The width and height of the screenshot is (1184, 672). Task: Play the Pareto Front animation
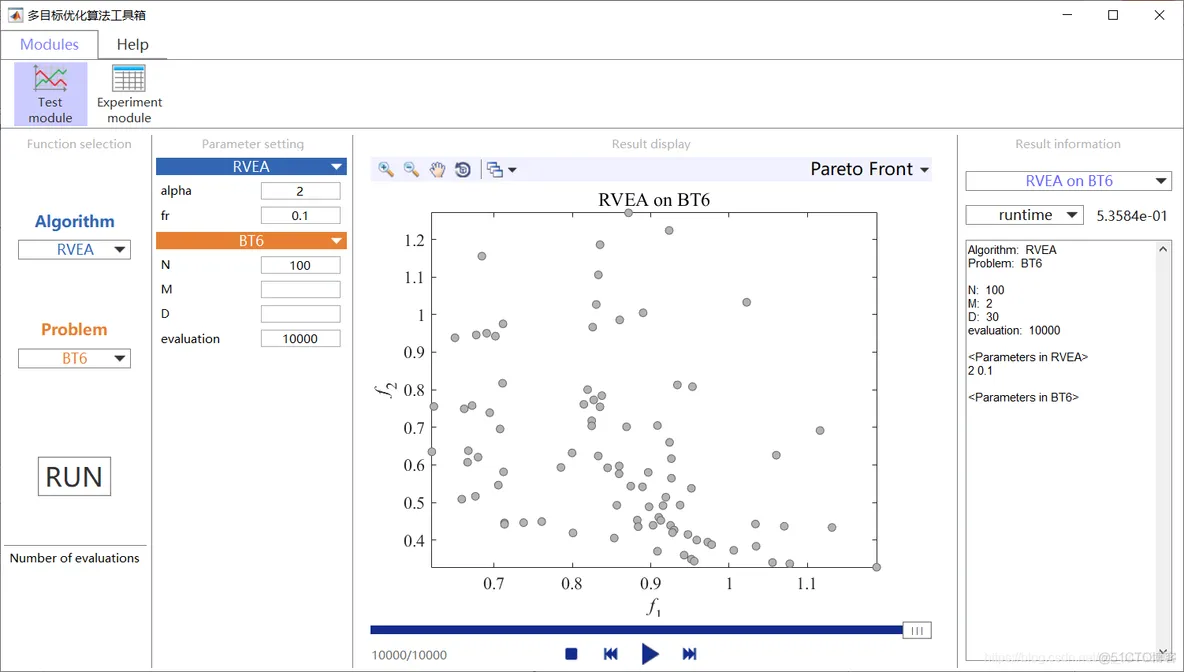[x=650, y=653]
